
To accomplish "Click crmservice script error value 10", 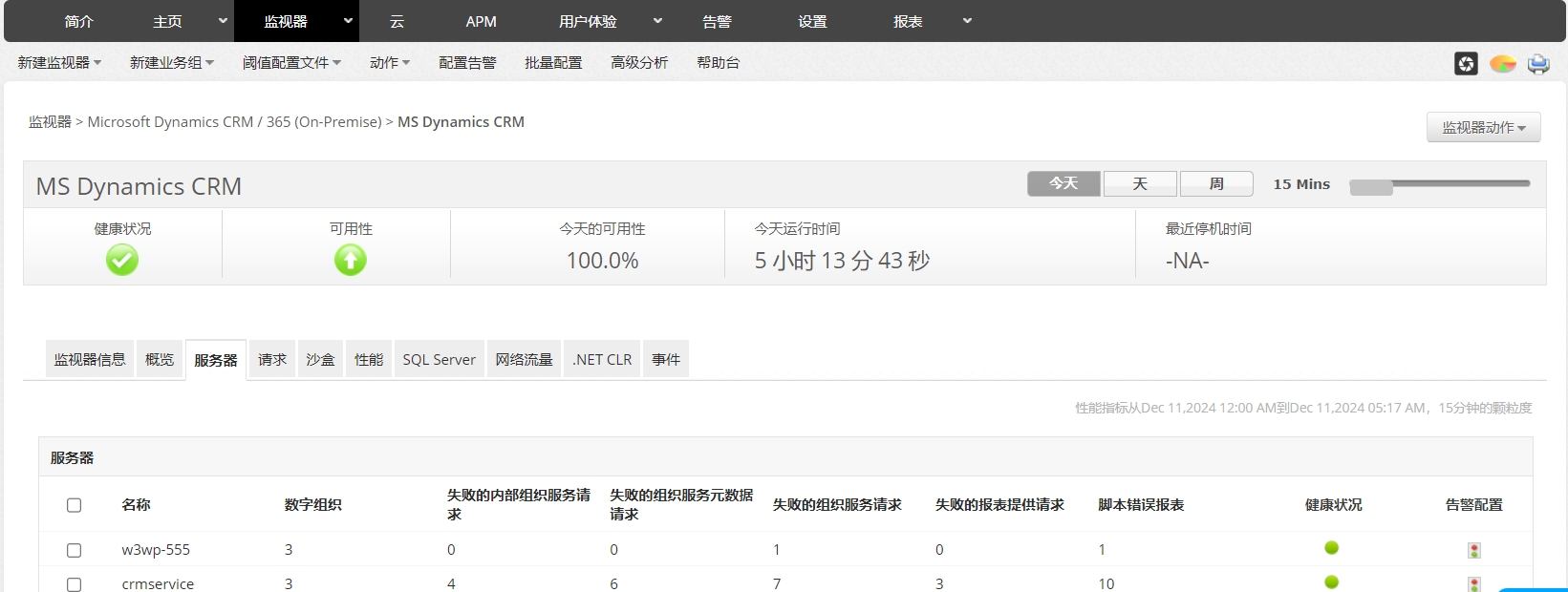I will click(1106, 584).
